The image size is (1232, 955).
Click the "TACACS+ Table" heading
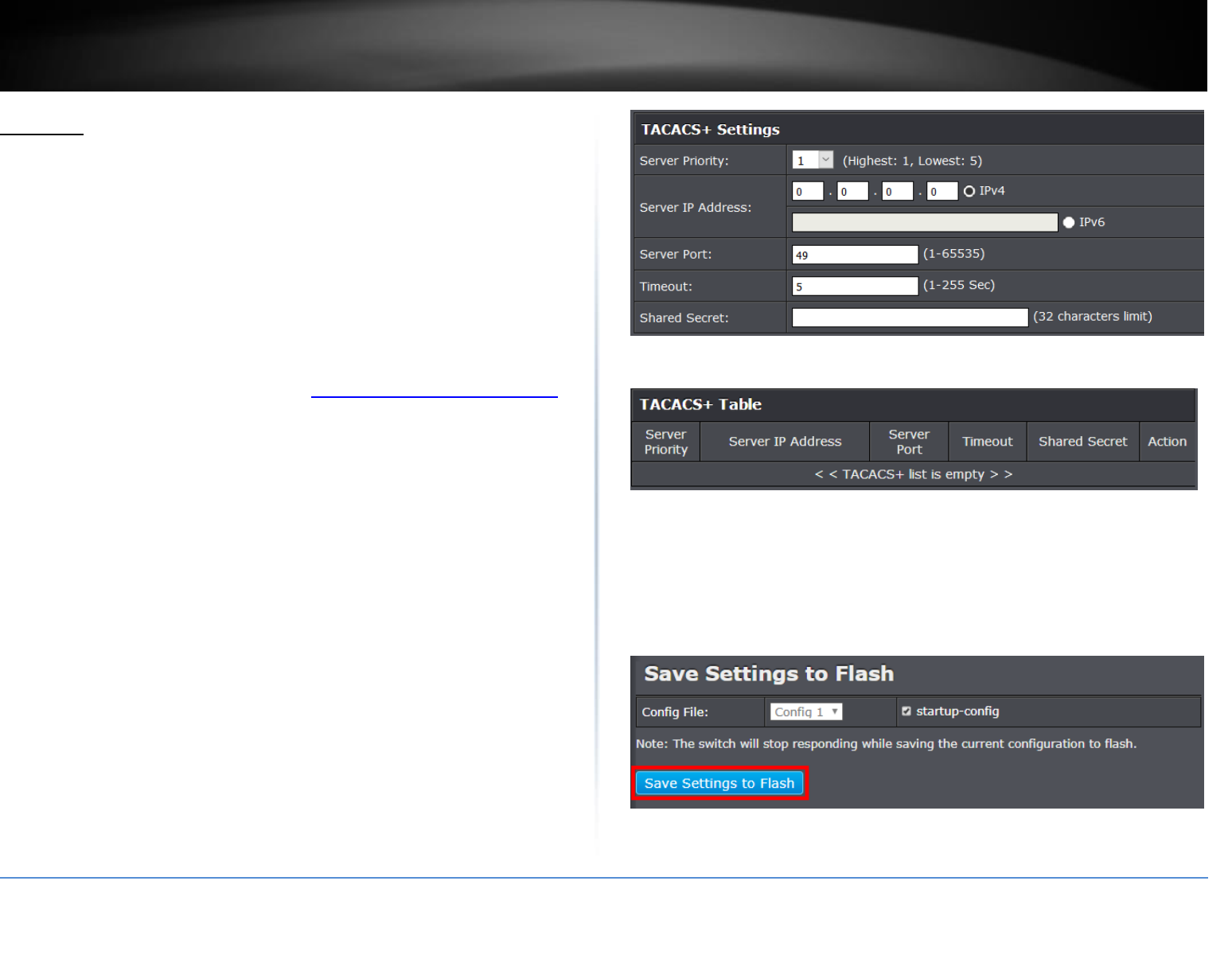(x=700, y=404)
